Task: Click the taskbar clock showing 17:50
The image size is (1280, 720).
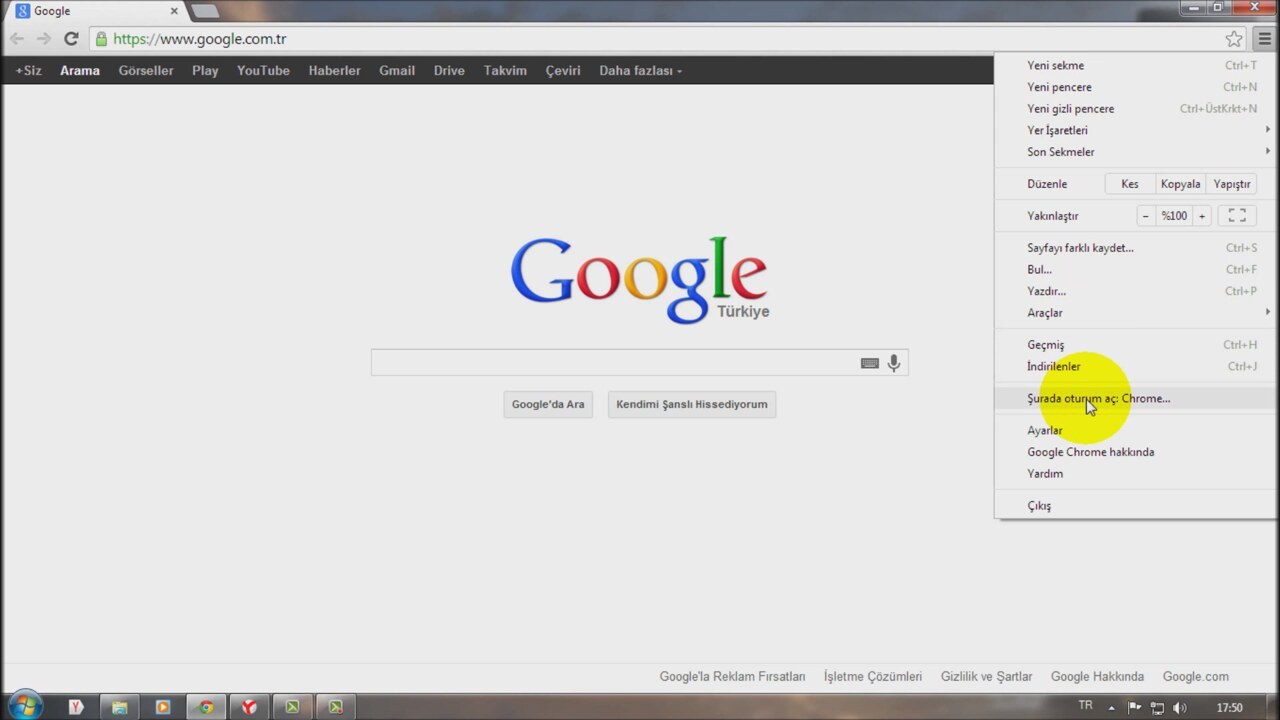Action: coord(1229,707)
